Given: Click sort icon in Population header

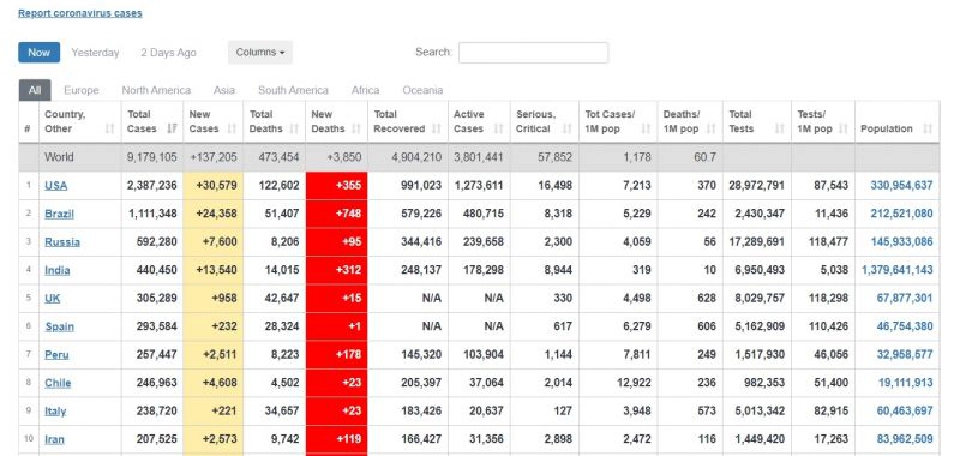Looking at the screenshot, I should 928,129.
